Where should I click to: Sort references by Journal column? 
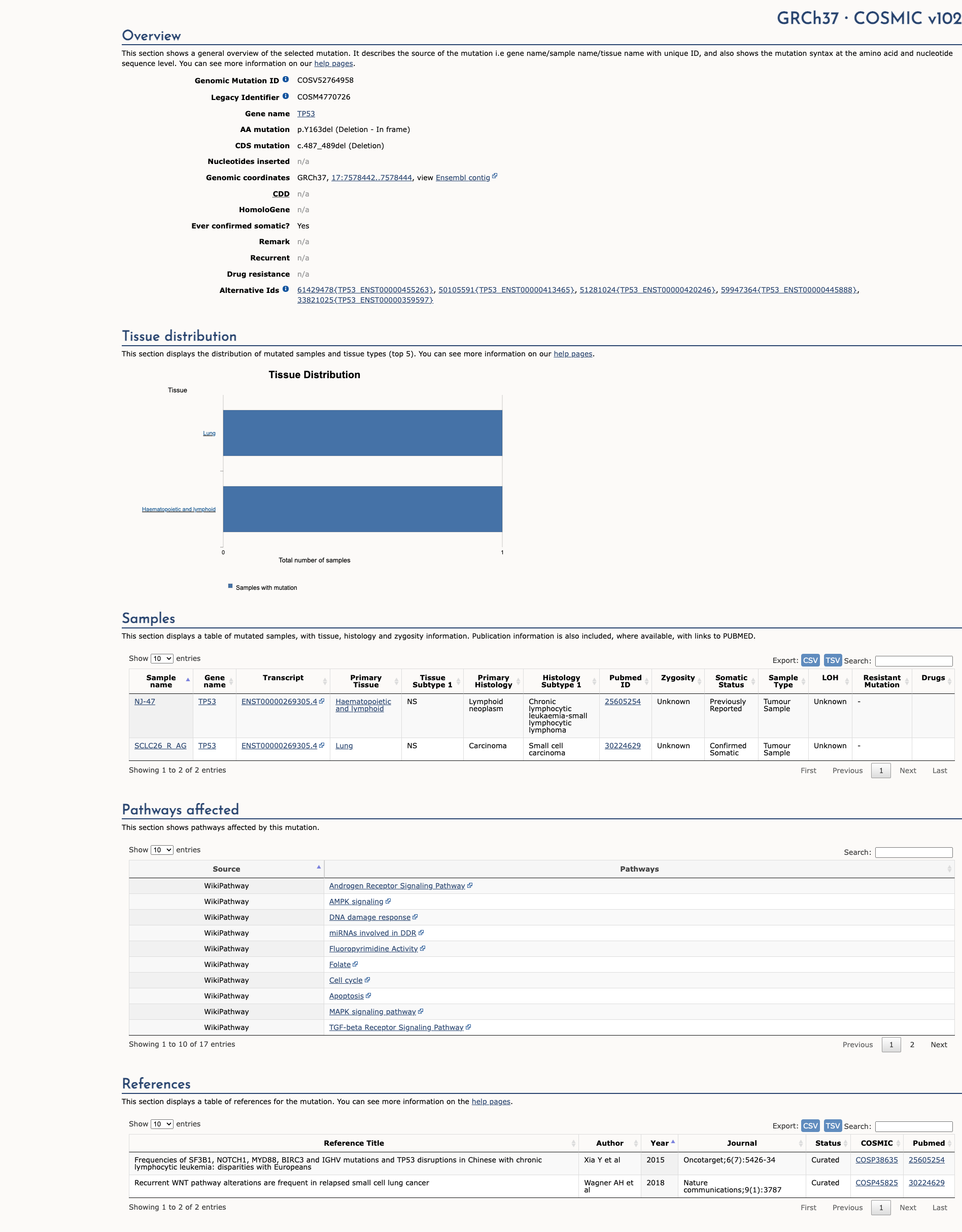click(741, 1144)
